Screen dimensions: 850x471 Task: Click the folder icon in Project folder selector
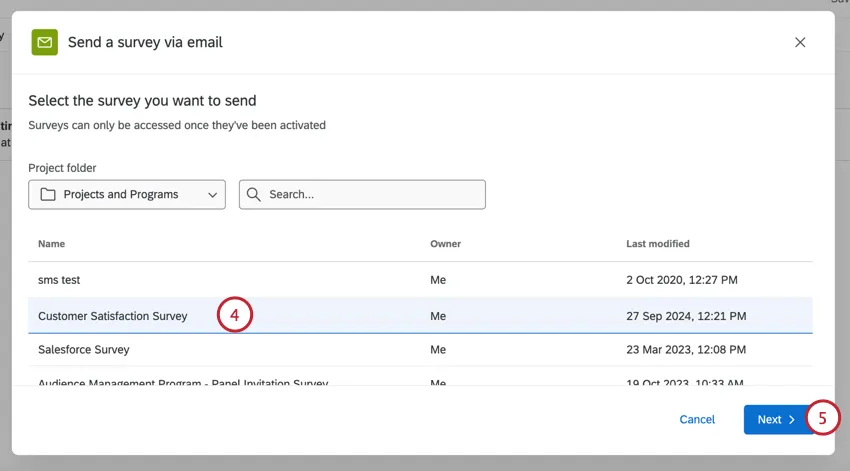[x=47, y=195]
